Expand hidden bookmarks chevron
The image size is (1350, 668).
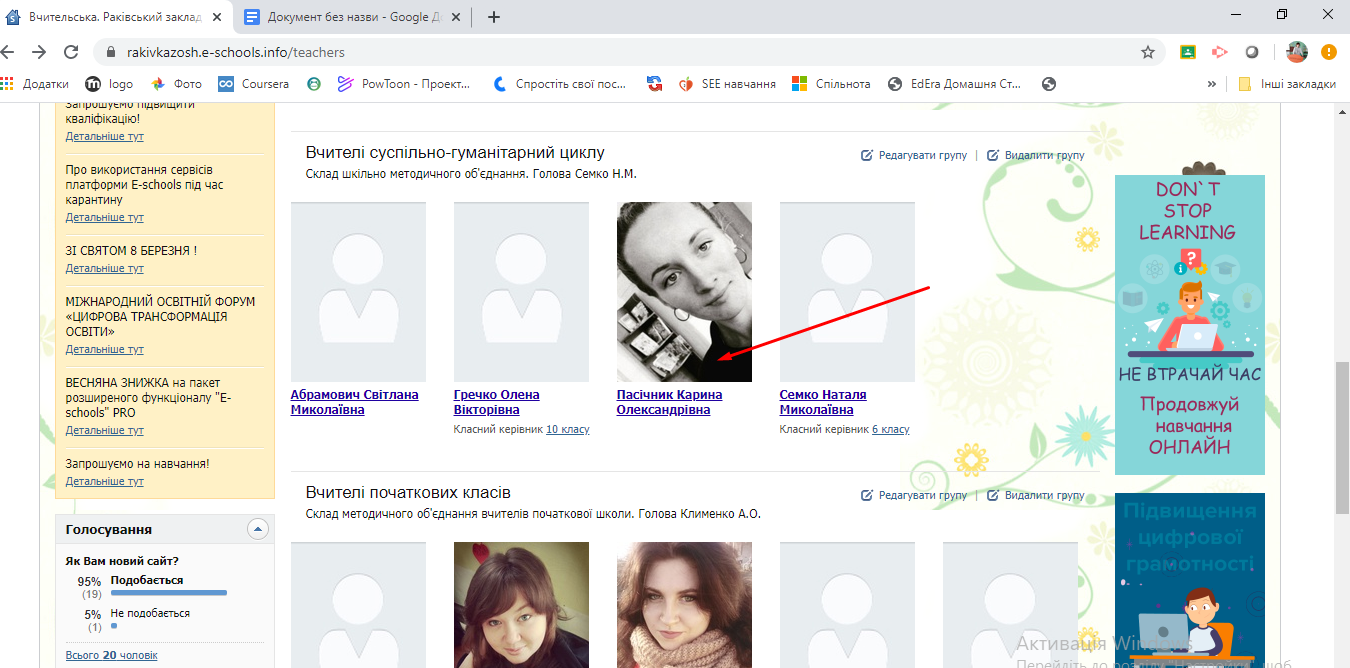coord(1212,84)
